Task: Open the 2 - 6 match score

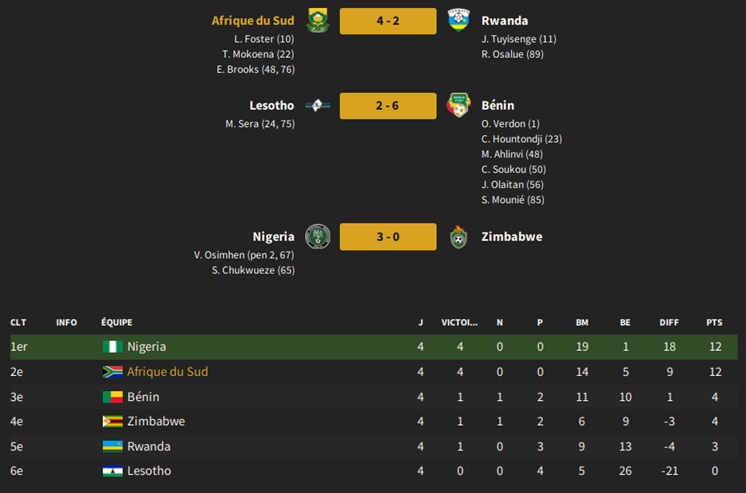Action: (x=388, y=106)
